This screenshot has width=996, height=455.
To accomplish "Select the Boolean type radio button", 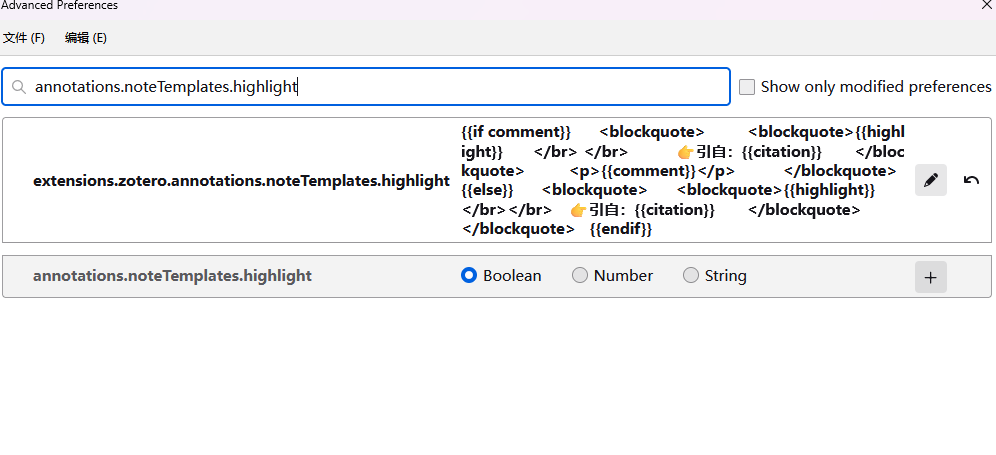I will 469,276.
